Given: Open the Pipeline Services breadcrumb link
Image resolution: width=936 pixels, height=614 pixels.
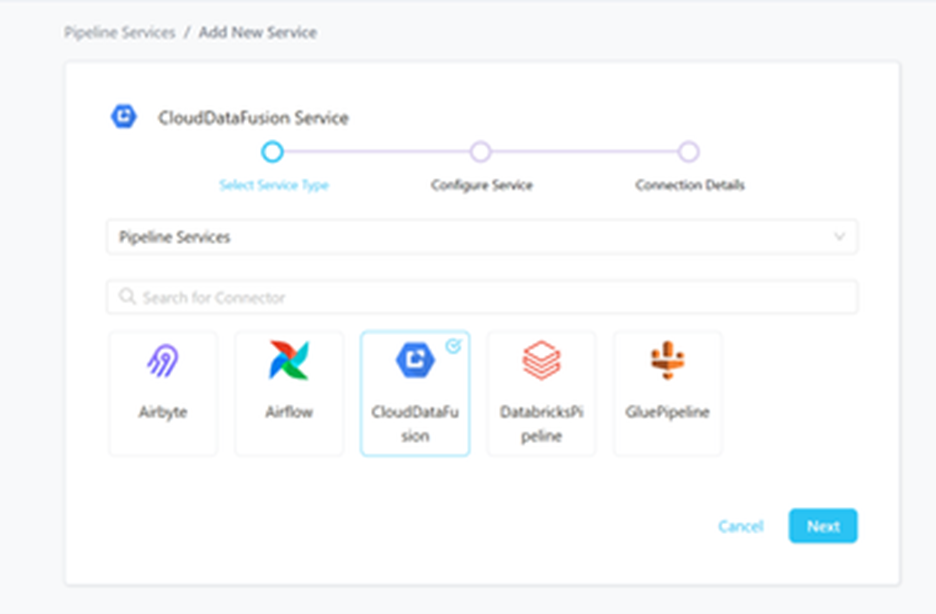Looking at the screenshot, I should pyautogui.click(x=119, y=32).
